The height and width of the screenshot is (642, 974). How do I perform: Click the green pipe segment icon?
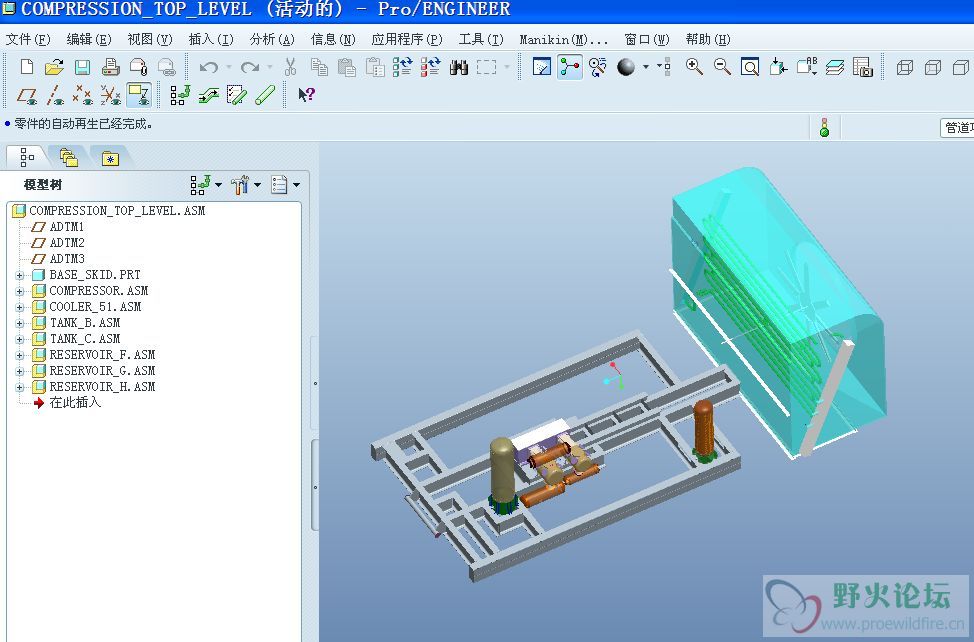265,95
